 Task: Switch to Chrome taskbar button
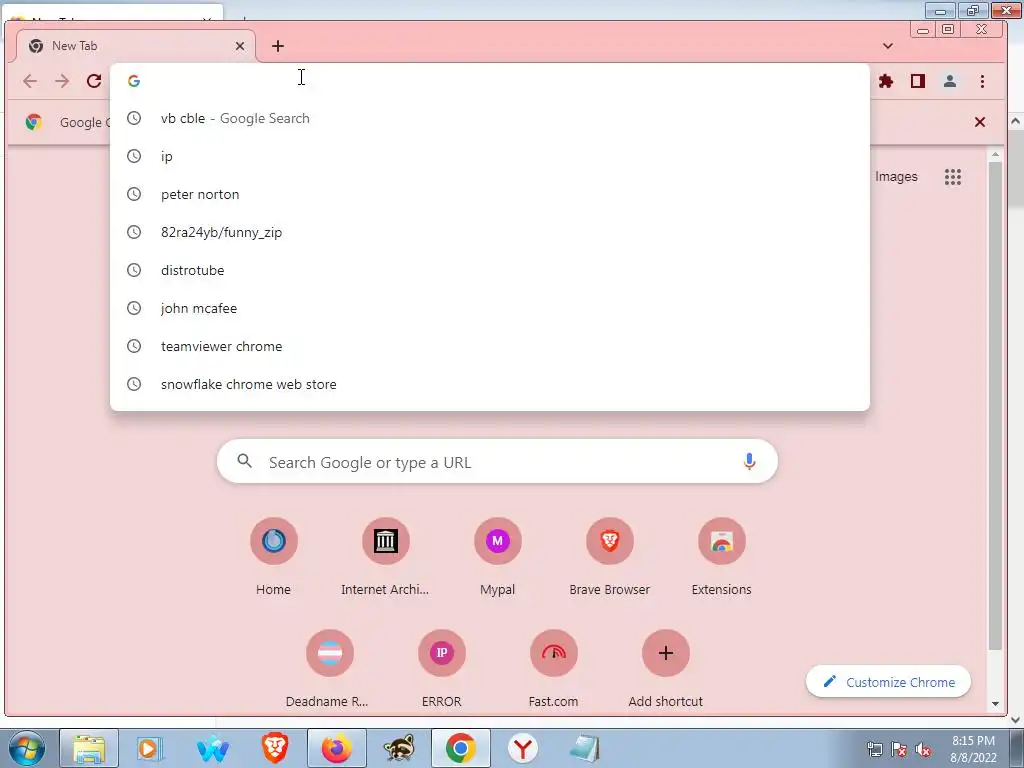[460, 748]
